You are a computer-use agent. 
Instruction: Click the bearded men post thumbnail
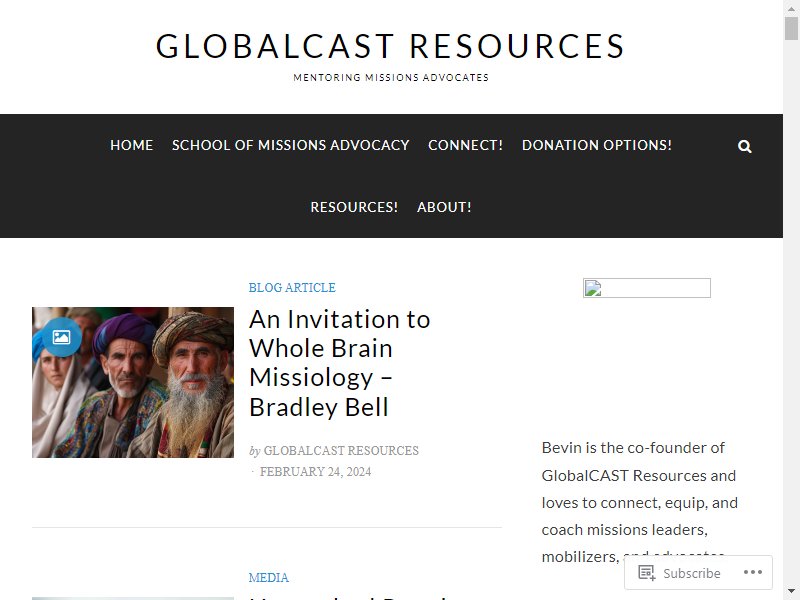pyautogui.click(x=133, y=382)
